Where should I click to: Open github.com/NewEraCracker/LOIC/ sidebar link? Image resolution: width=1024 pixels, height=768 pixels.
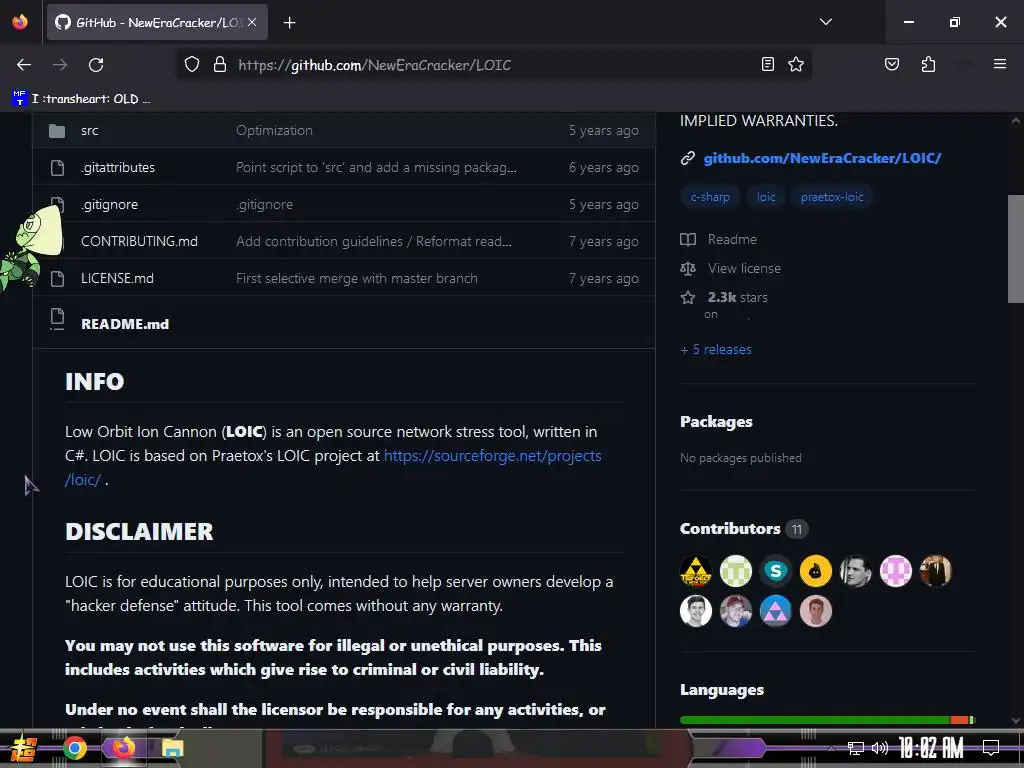pyautogui.click(x=822, y=158)
